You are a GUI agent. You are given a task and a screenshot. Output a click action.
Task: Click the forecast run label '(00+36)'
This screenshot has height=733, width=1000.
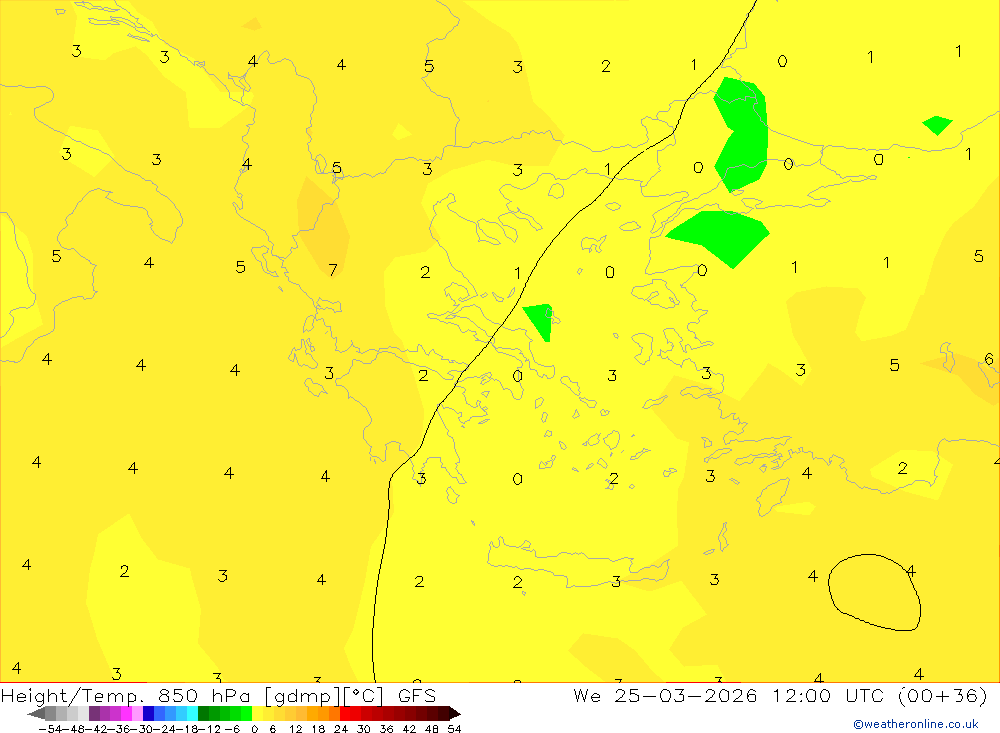click(942, 695)
